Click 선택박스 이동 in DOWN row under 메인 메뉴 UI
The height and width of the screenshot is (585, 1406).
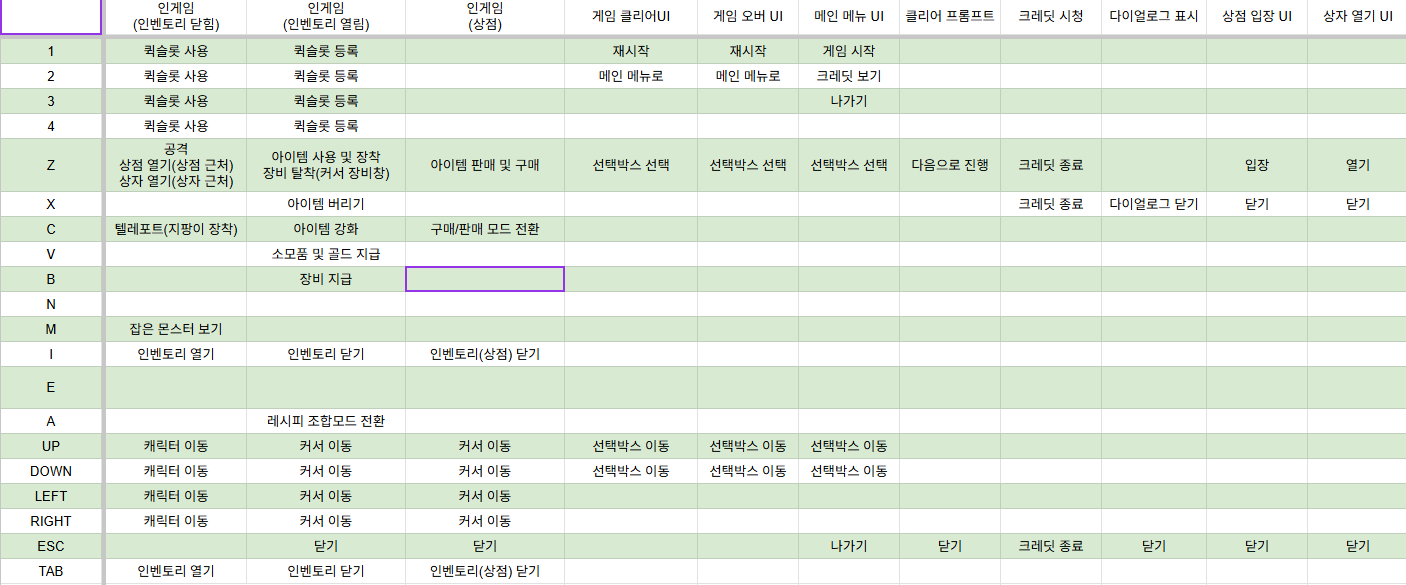[x=849, y=471]
